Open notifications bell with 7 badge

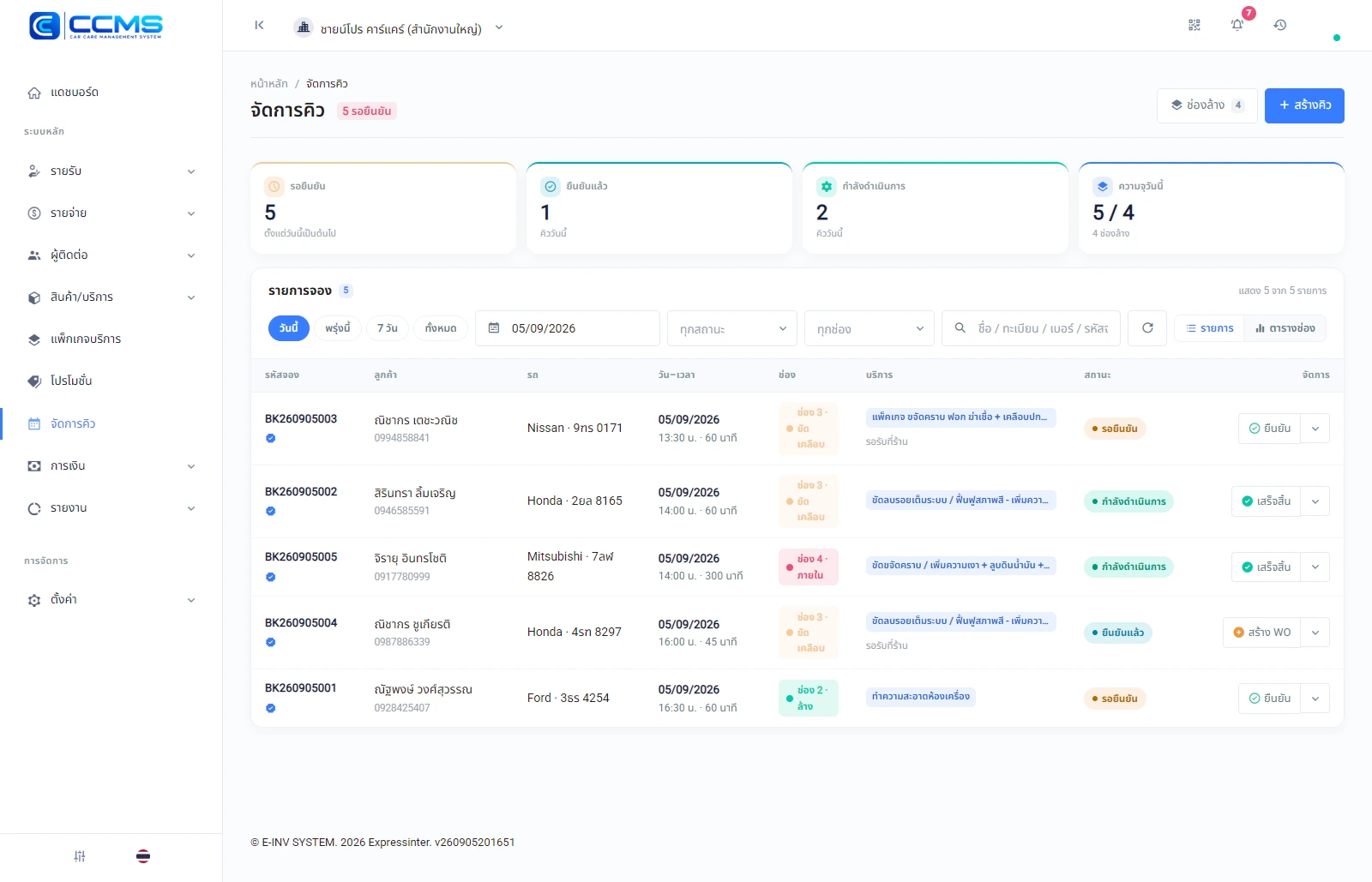tap(1237, 25)
